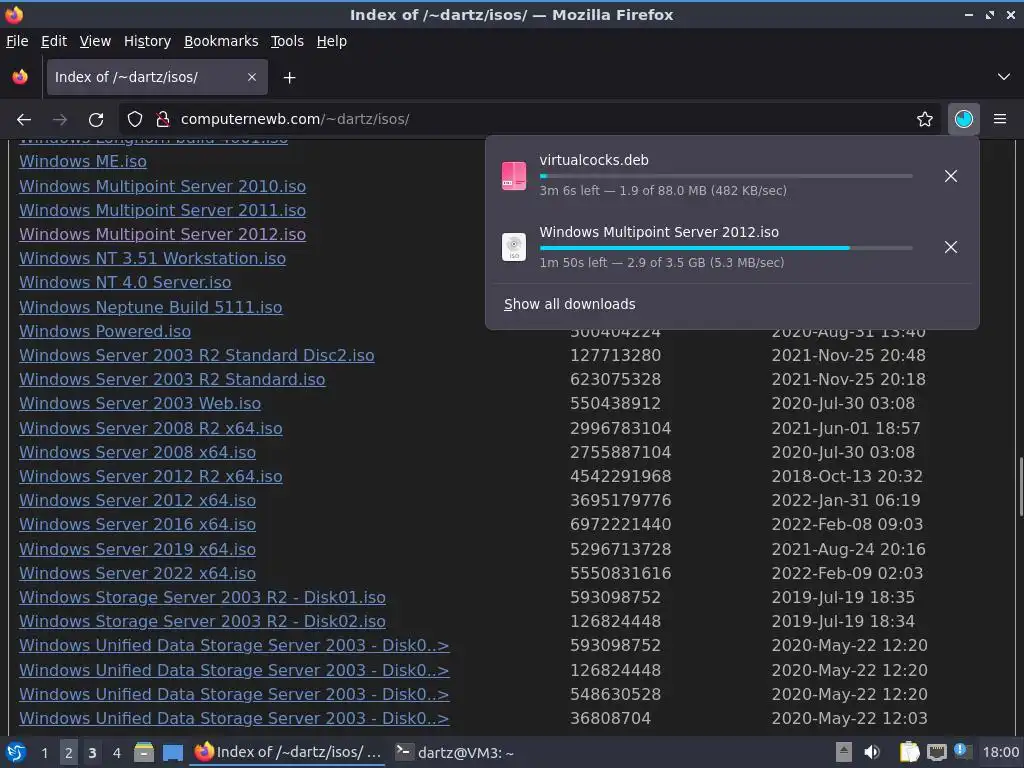
Task: Open the Windows Multipoint Server 2011.iso link
Action: pyautogui.click(x=163, y=210)
